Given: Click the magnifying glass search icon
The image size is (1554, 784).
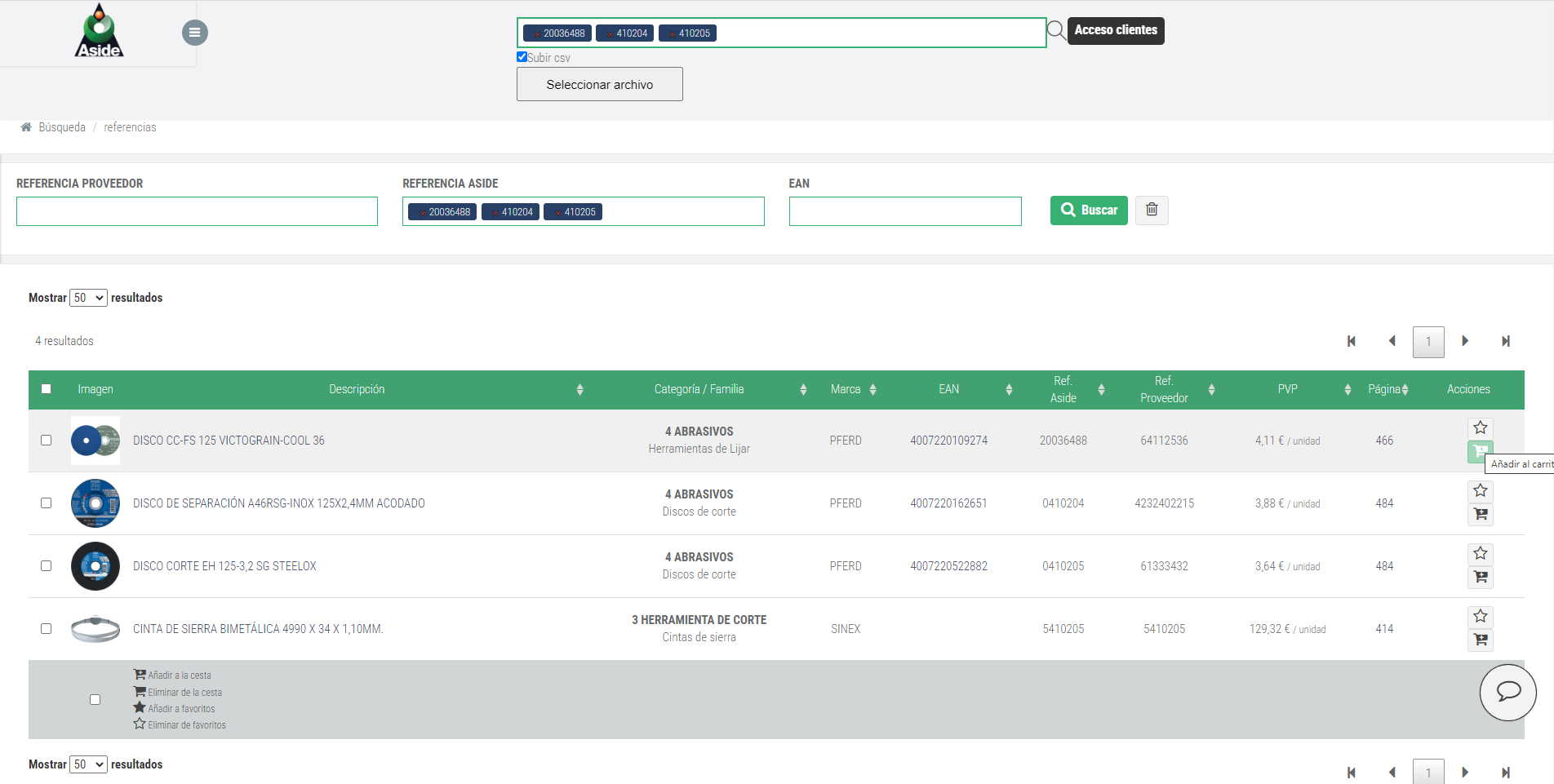Looking at the screenshot, I should [1056, 31].
